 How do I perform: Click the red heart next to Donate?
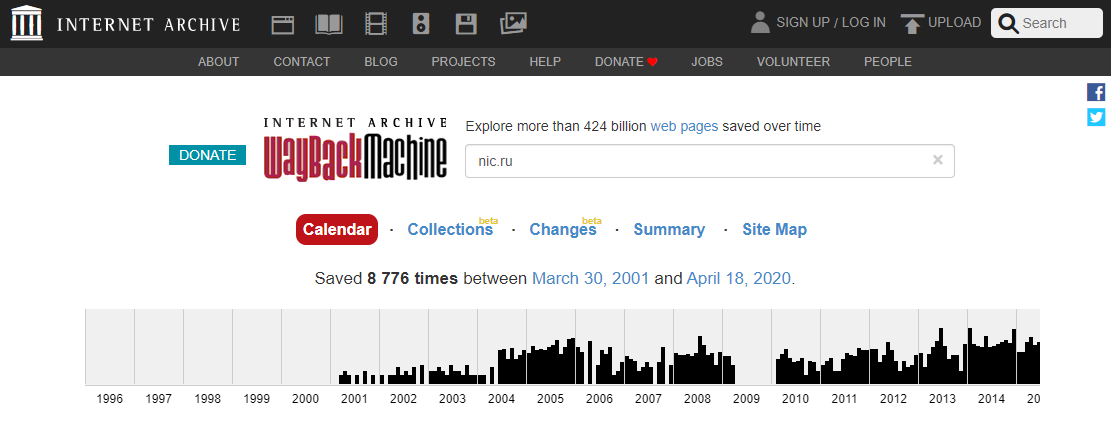(653, 62)
